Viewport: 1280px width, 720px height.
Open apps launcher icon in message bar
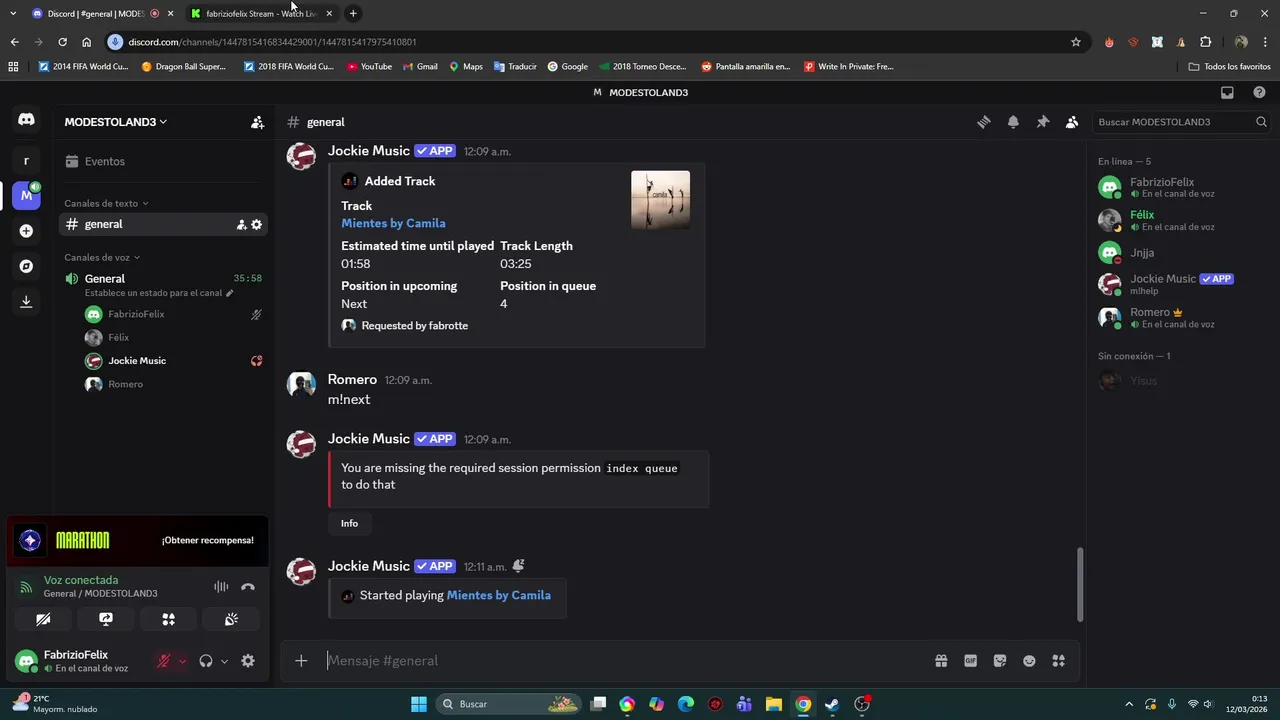(x=1058, y=661)
